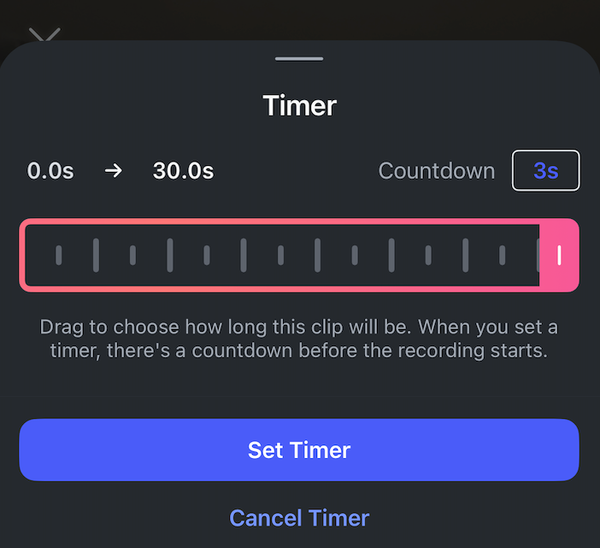The width and height of the screenshot is (600, 548).
Task: Click the last short tick before pink handle
Action: tap(502, 255)
